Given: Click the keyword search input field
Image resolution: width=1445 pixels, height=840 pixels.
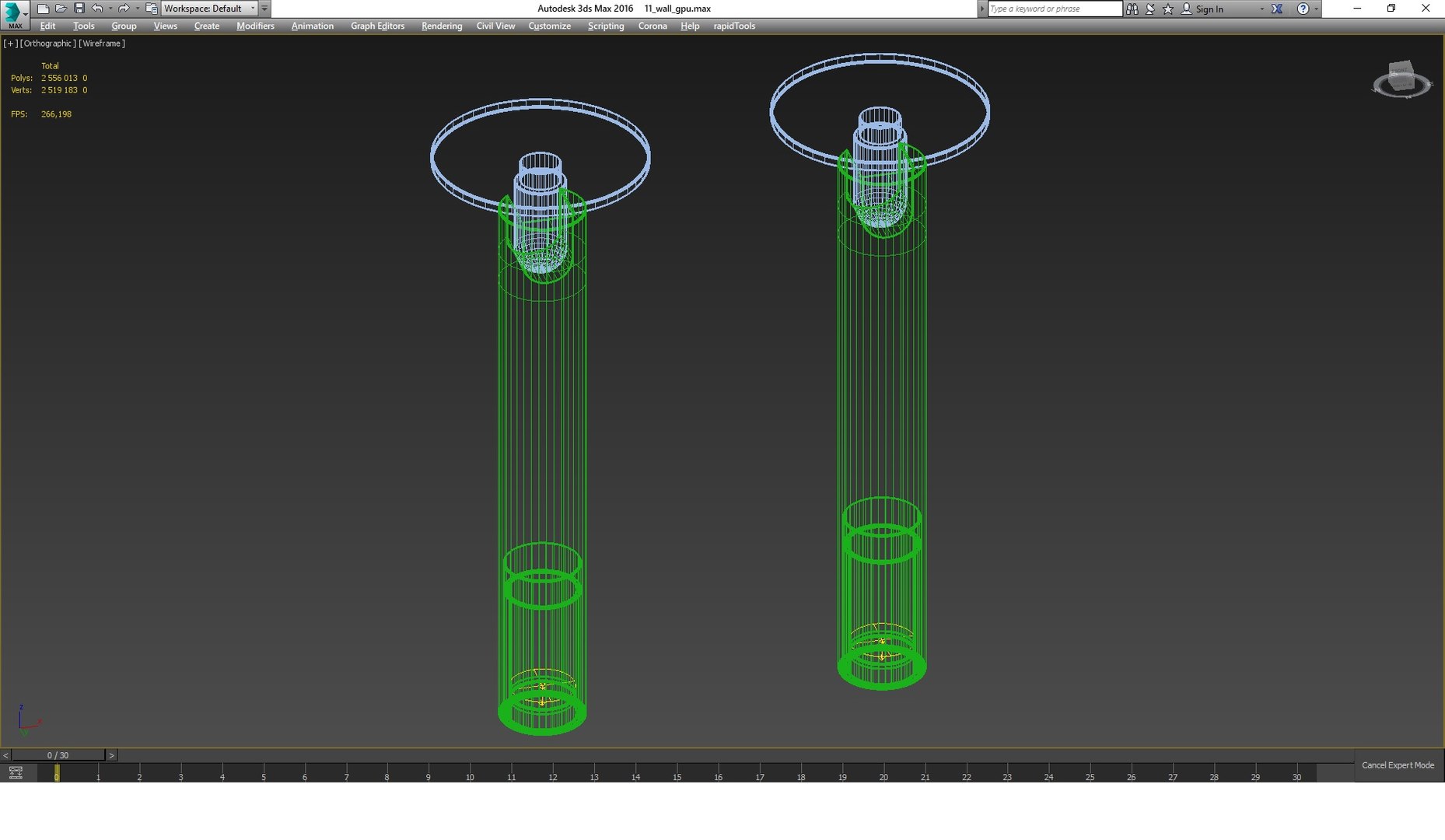Looking at the screenshot, I should point(1055,9).
